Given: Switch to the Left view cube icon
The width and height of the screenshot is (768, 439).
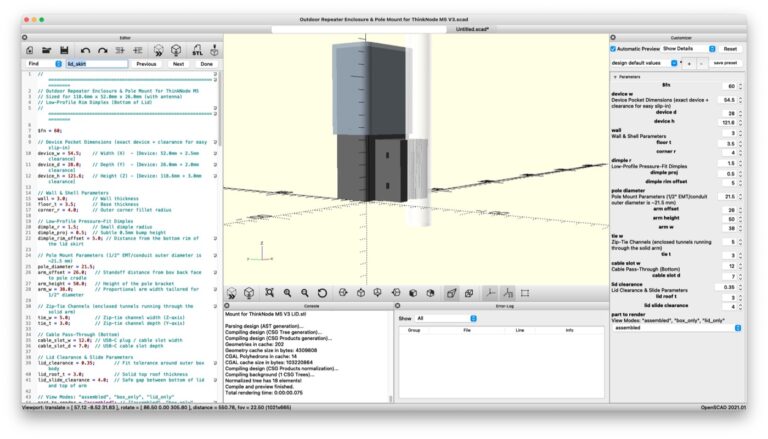Looking at the screenshot, I should coord(396,293).
